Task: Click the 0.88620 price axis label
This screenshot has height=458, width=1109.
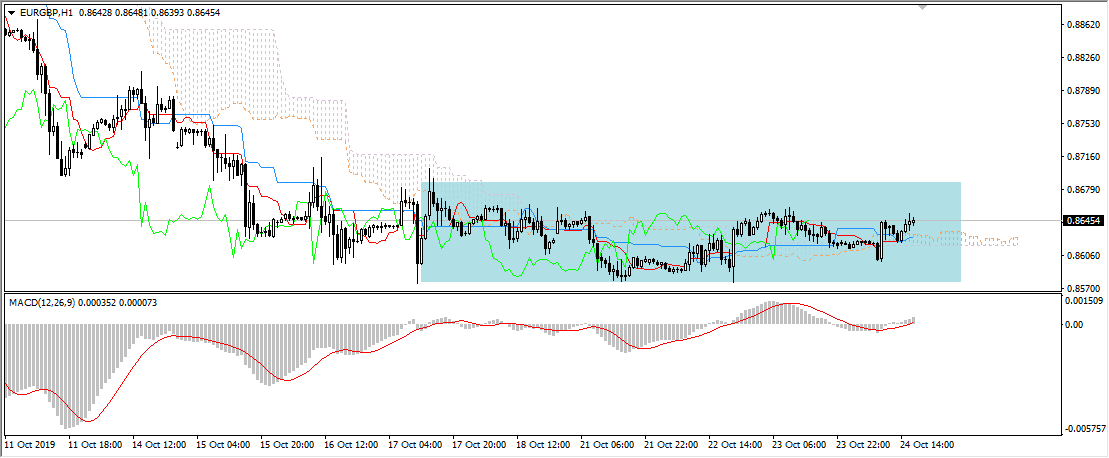Action: pyautogui.click(x=1082, y=25)
